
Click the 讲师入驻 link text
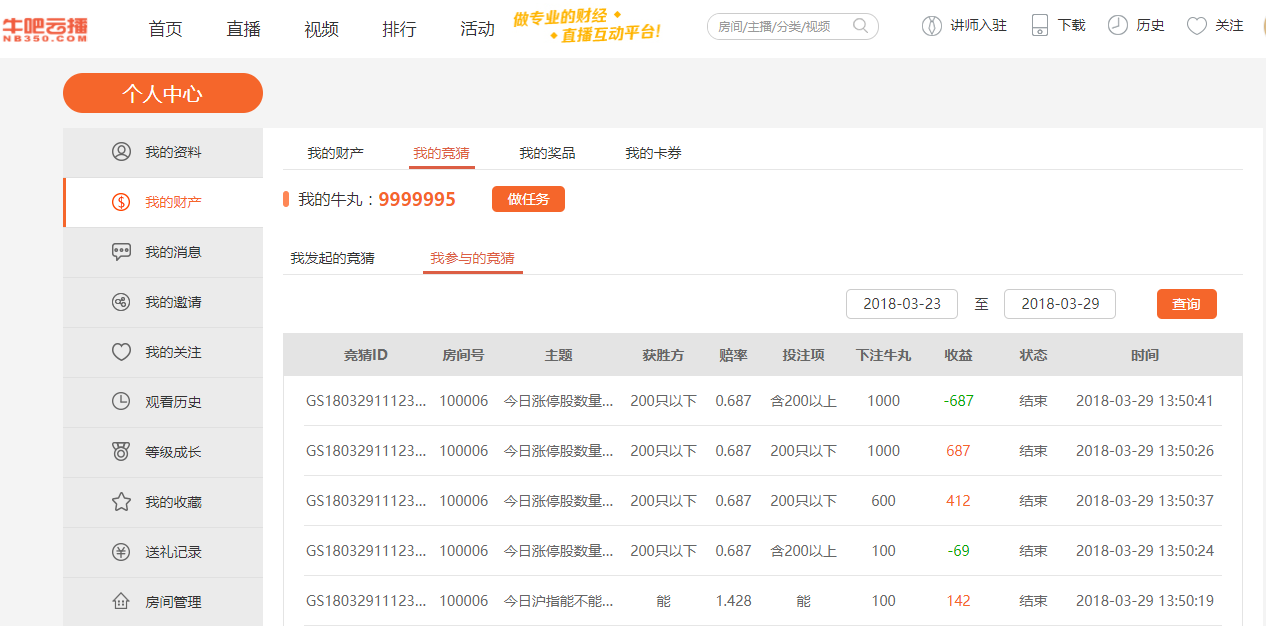pos(978,26)
